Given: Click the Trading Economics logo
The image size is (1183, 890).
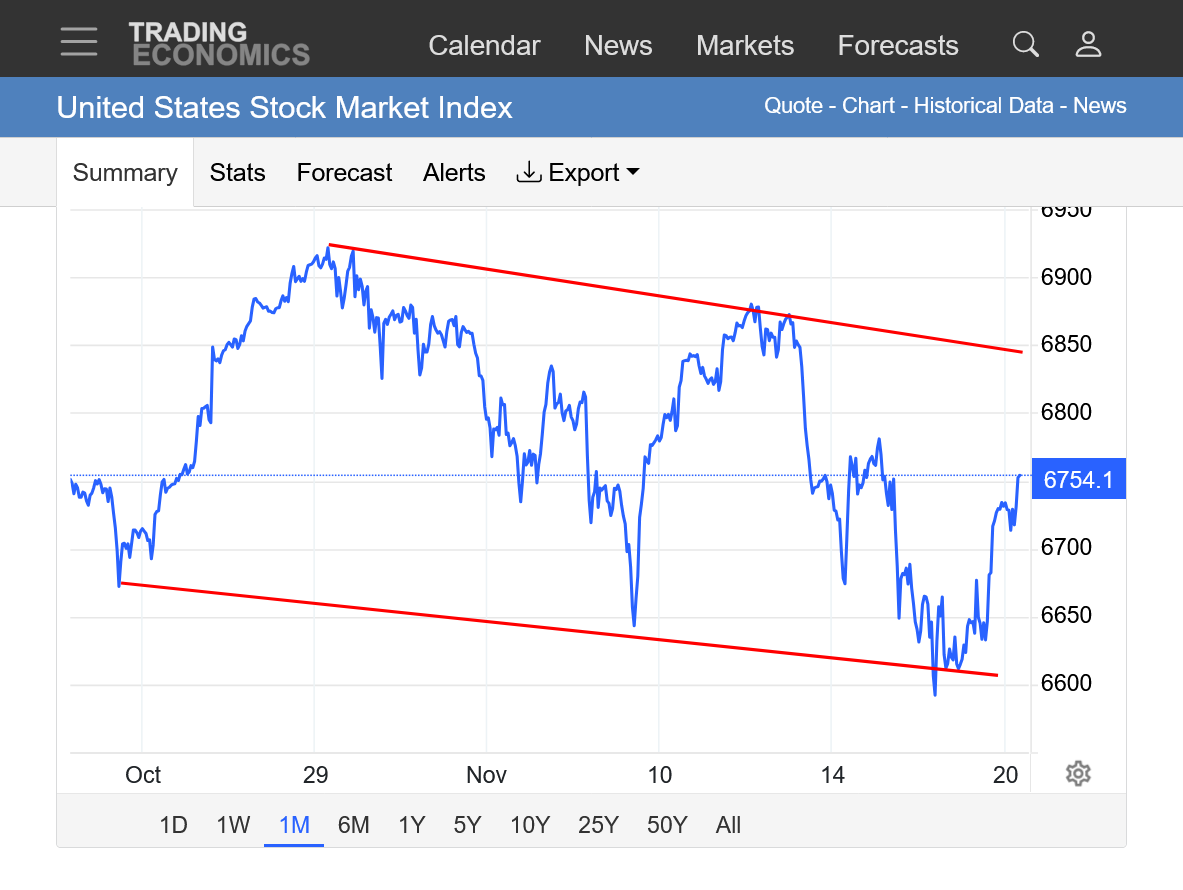Looking at the screenshot, I should coord(219,44).
